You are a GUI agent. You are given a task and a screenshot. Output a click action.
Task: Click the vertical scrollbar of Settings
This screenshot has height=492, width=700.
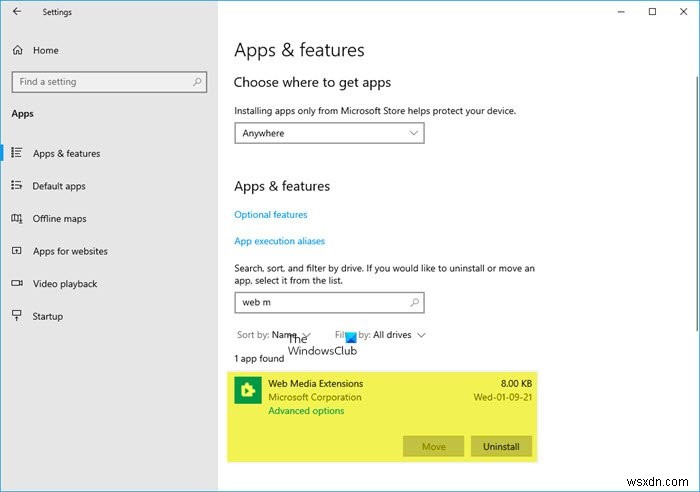pyautogui.click(x=697, y=203)
